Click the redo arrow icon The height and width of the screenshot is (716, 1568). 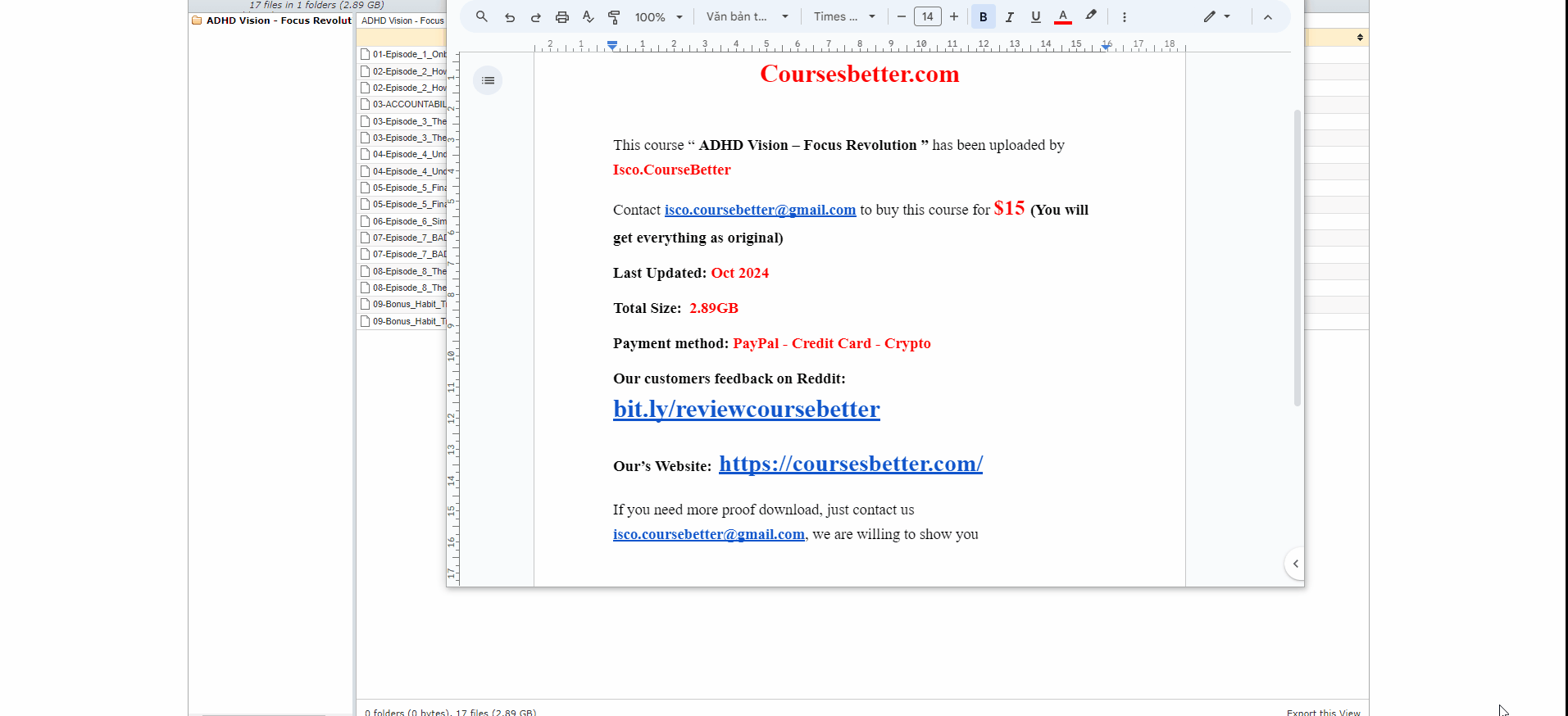(535, 17)
